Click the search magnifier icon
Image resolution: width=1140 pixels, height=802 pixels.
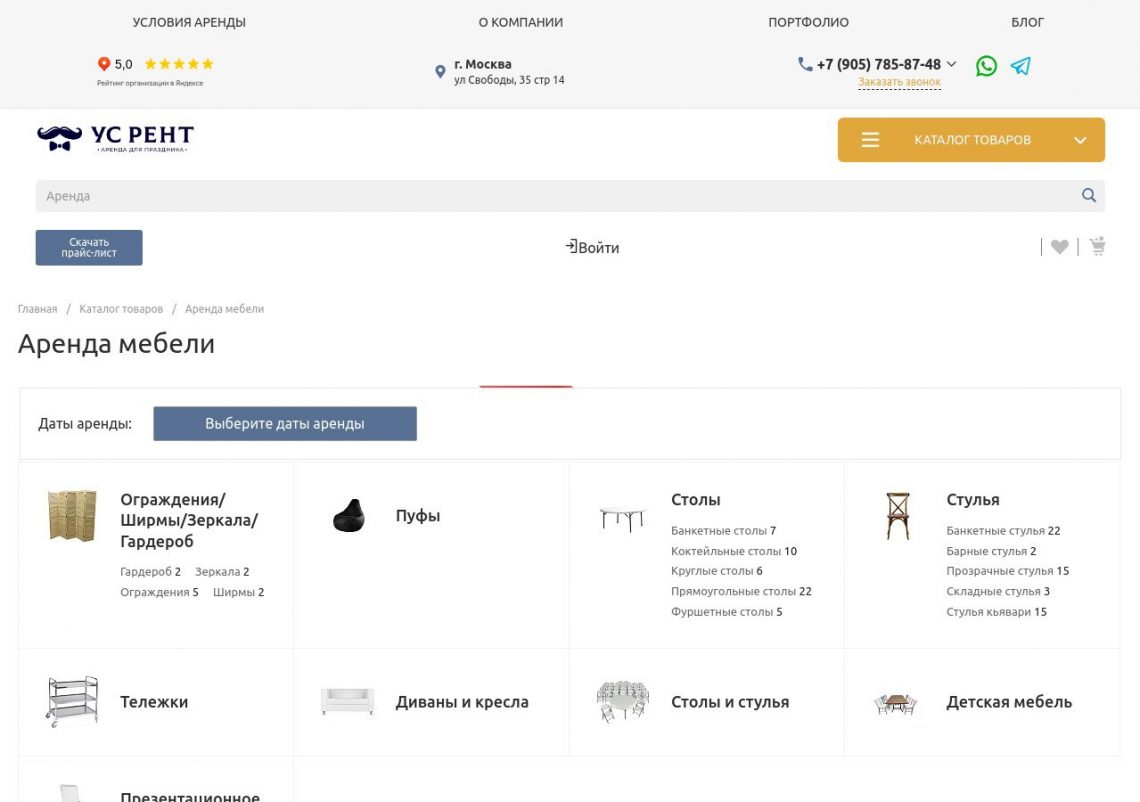coord(1089,196)
